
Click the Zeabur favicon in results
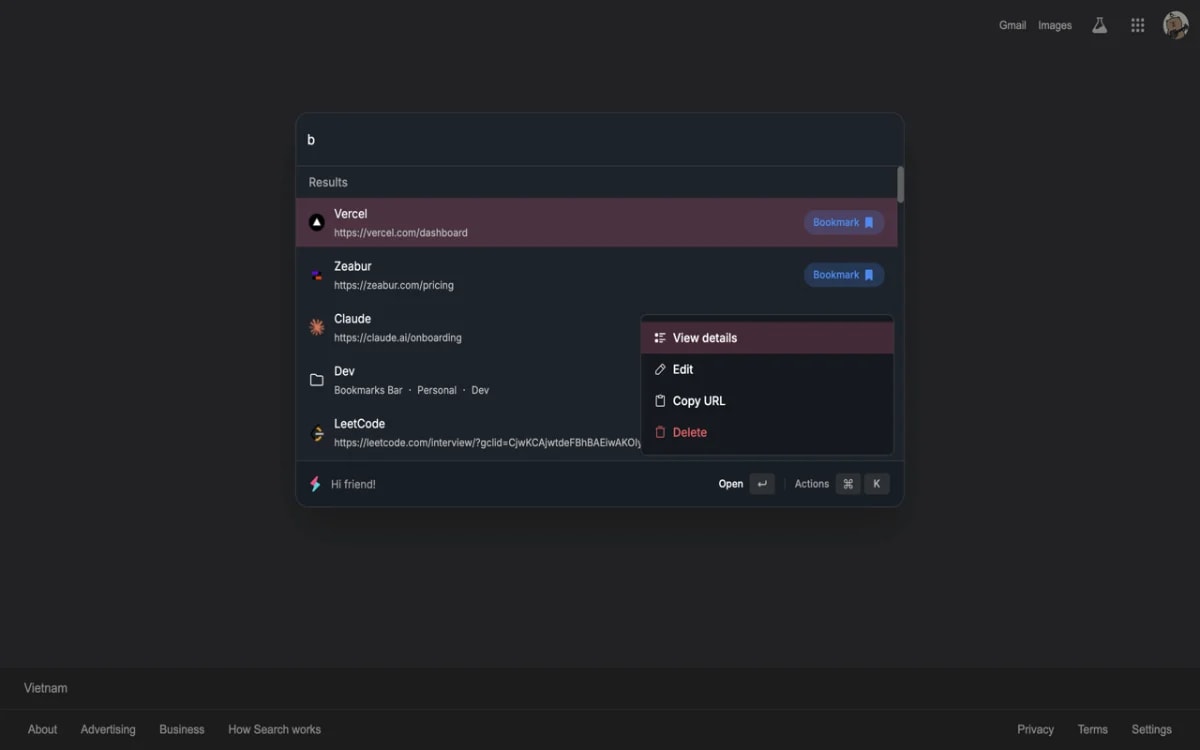tap(316, 274)
